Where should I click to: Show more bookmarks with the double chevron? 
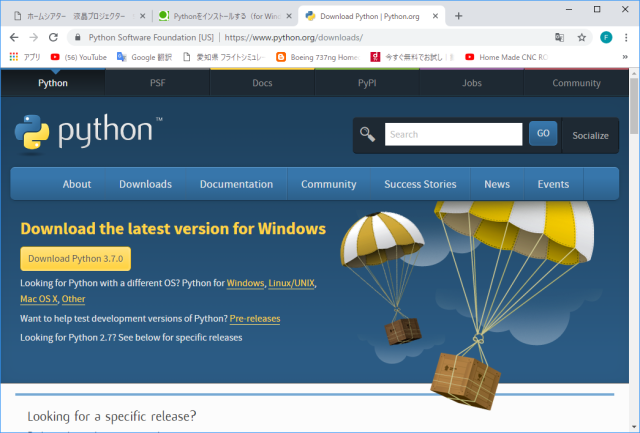pyautogui.click(x=625, y=57)
